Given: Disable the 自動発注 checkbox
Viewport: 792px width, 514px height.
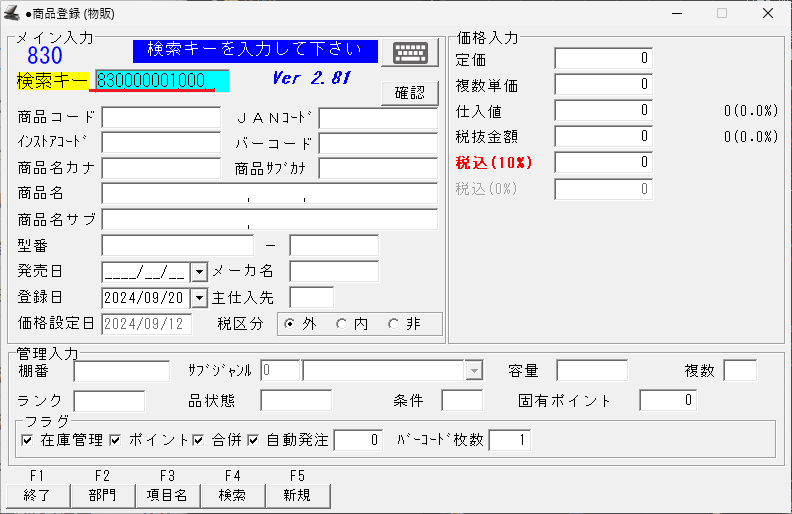Looking at the screenshot, I should coord(254,440).
